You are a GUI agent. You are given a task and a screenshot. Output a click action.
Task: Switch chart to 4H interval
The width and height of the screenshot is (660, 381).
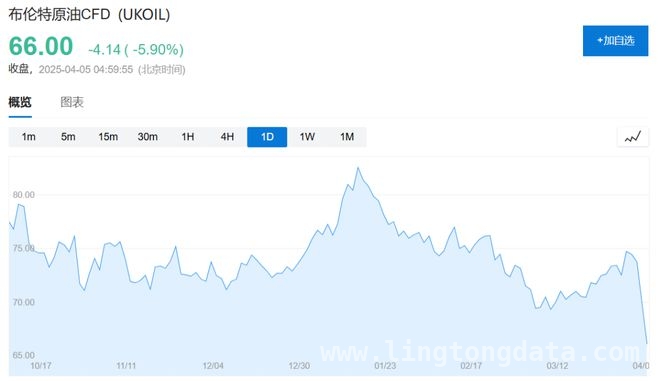(x=227, y=137)
